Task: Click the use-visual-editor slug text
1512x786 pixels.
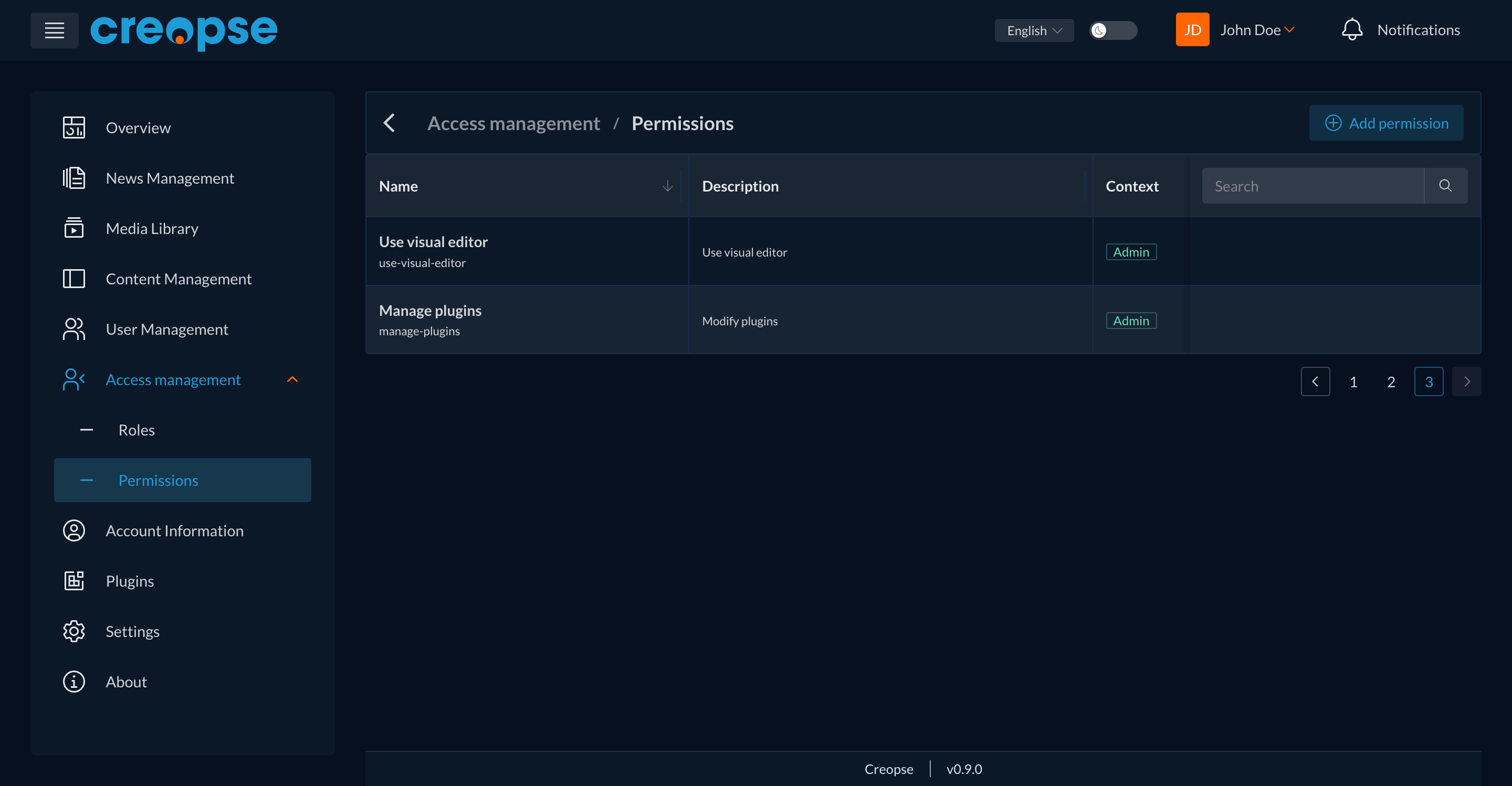Action: click(422, 263)
